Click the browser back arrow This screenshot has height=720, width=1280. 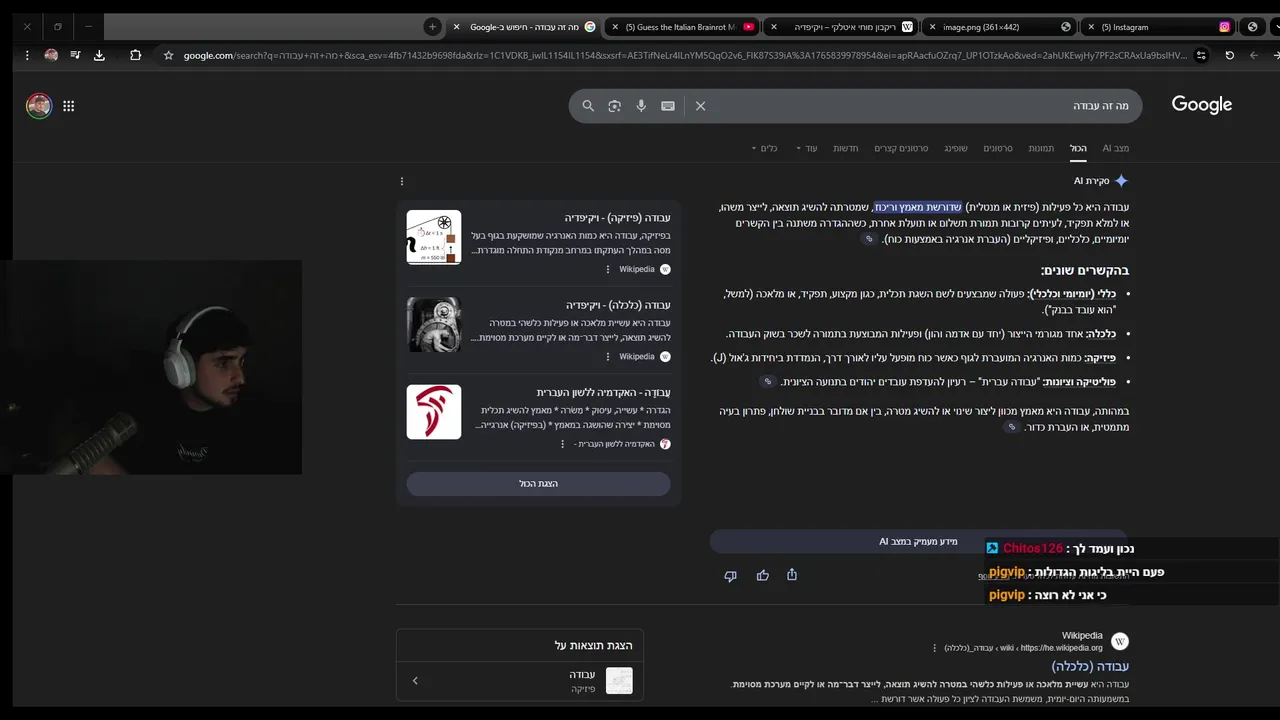pyautogui.click(x=1254, y=55)
